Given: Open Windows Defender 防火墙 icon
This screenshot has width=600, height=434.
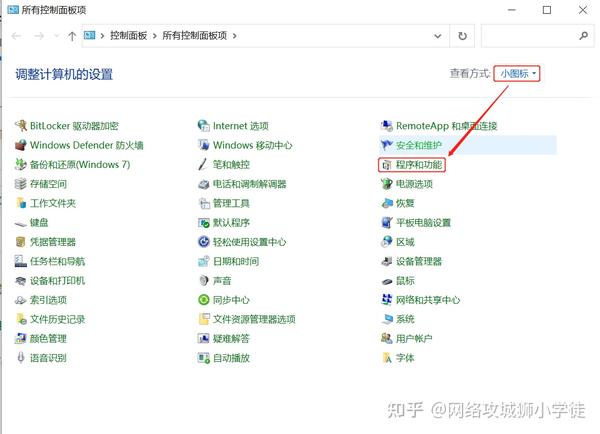Looking at the screenshot, I should 20,145.
